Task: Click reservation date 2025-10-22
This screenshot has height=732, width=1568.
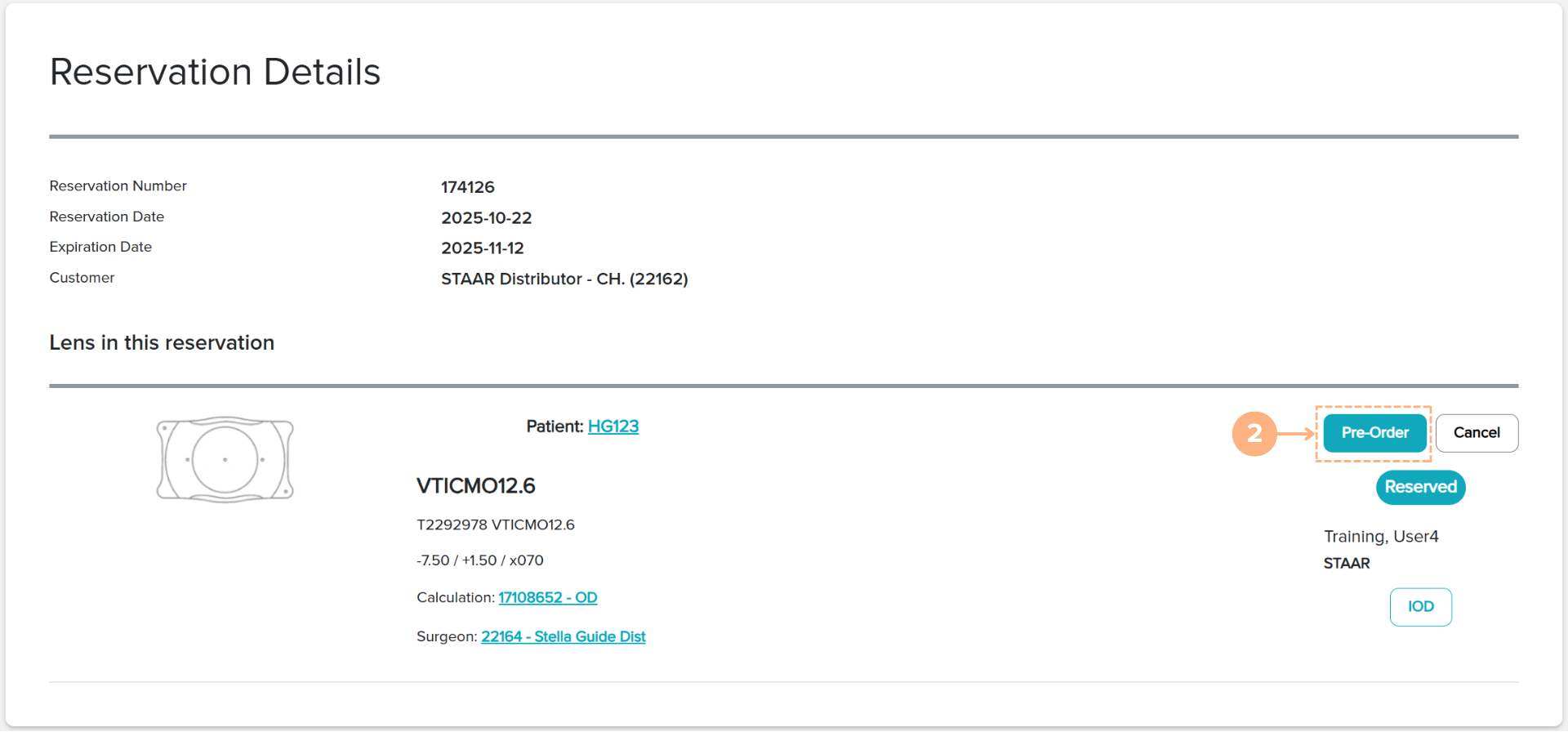Action: tap(487, 218)
